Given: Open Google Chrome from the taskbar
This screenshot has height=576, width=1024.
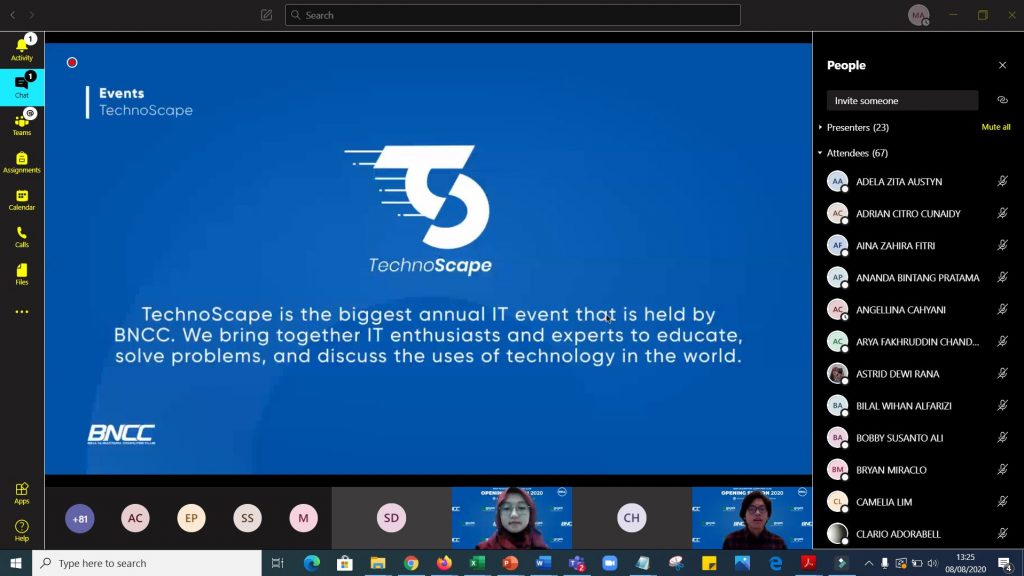Looking at the screenshot, I should click(411, 563).
